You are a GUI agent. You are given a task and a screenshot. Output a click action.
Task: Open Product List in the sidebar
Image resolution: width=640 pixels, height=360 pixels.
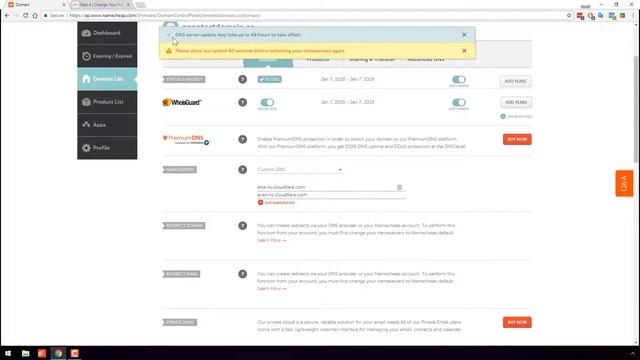107,102
